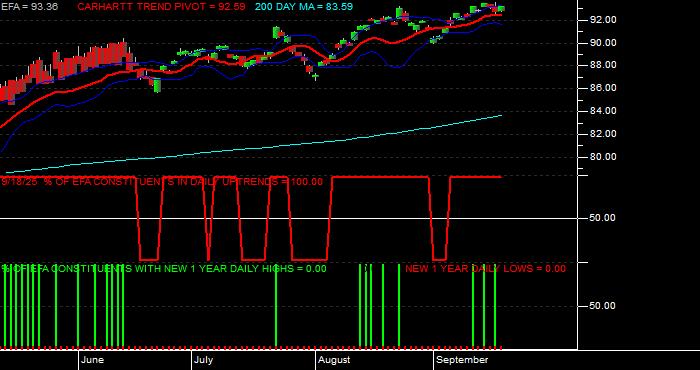Click the 200 DAY MA = 83.59 label

(304, 7)
